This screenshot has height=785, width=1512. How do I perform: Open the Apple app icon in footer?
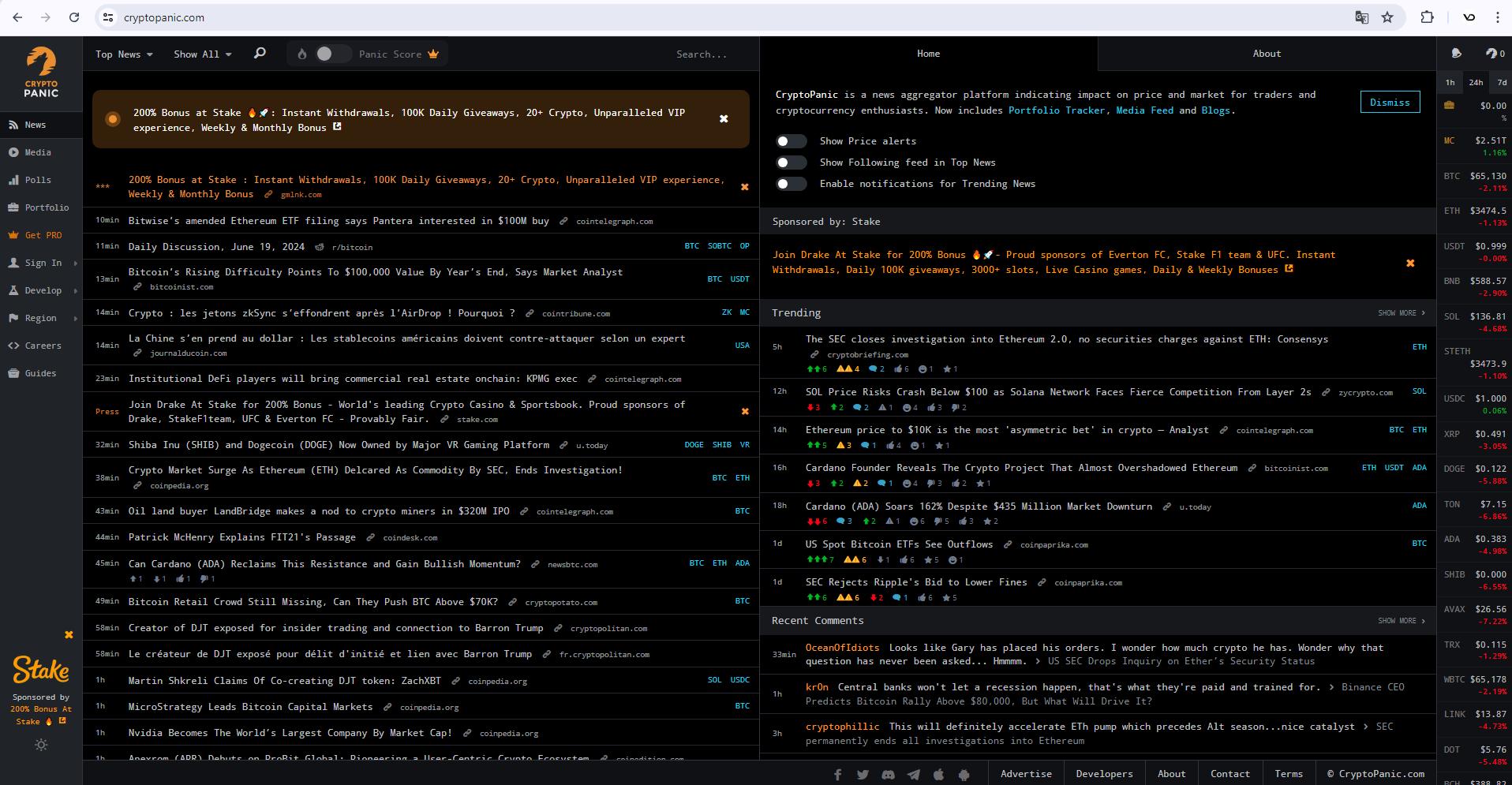pyautogui.click(x=938, y=775)
